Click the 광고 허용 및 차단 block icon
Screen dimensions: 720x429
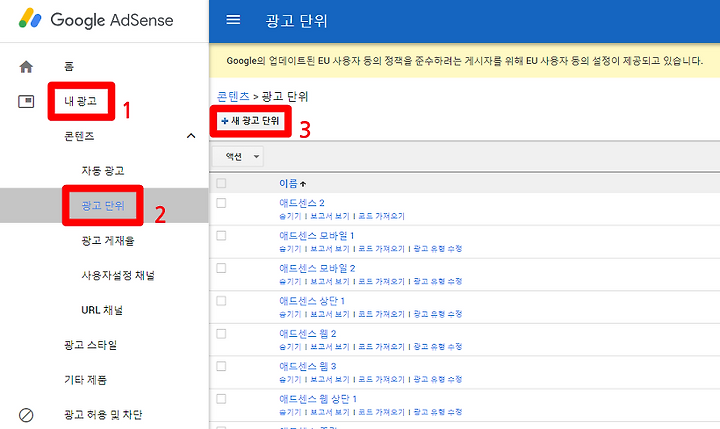click(x=26, y=415)
